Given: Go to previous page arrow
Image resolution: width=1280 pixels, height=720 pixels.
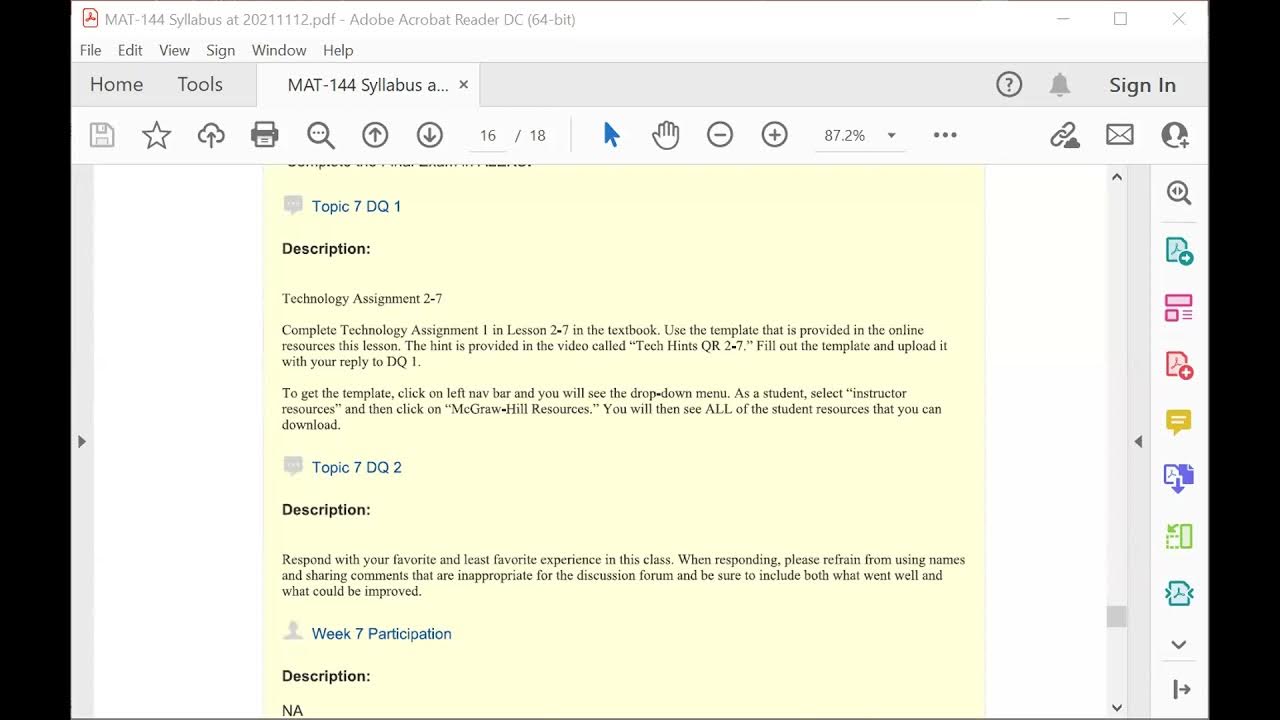Looking at the screenshot, I should tap(375, 135).
